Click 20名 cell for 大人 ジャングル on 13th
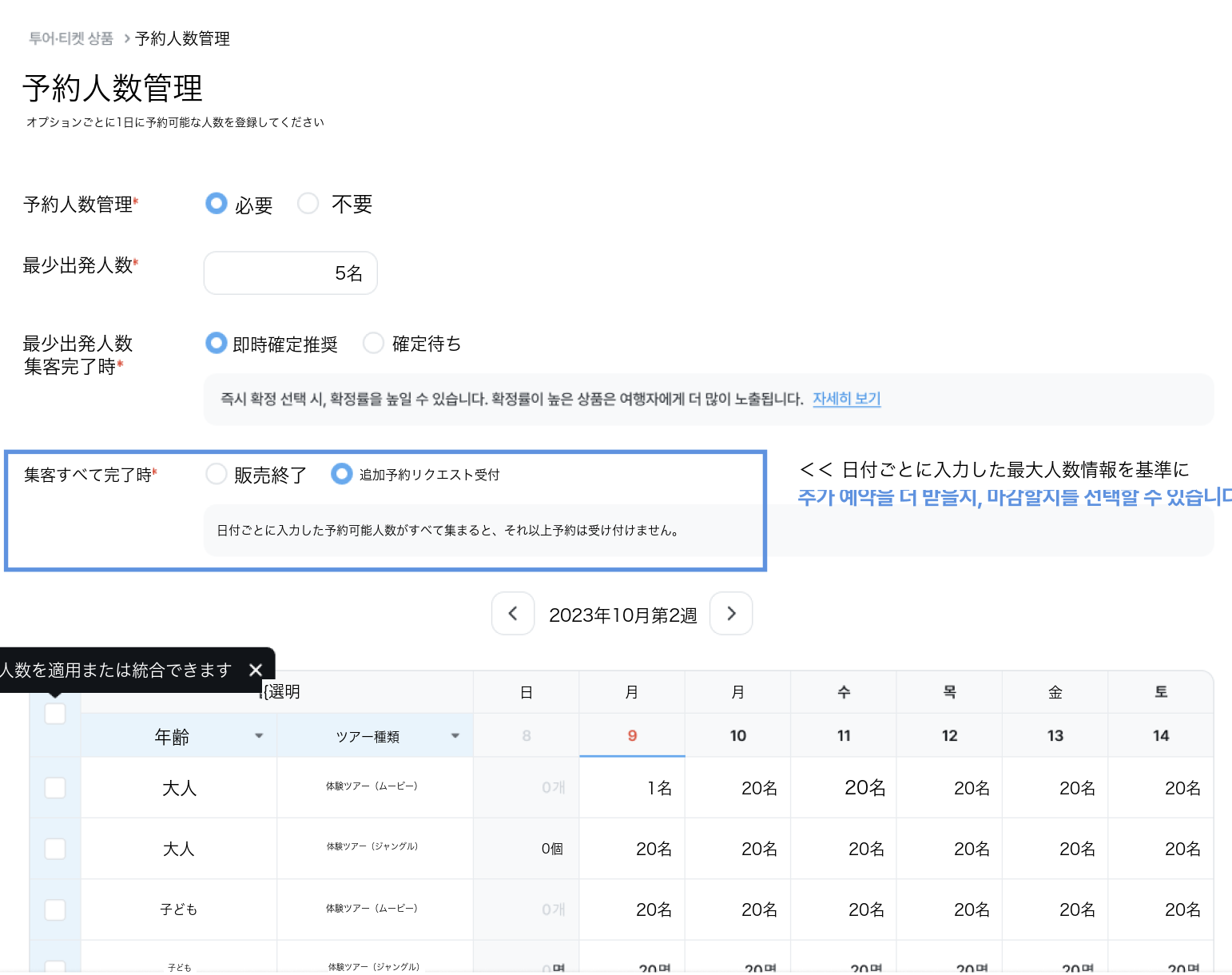 (1055, 849)
